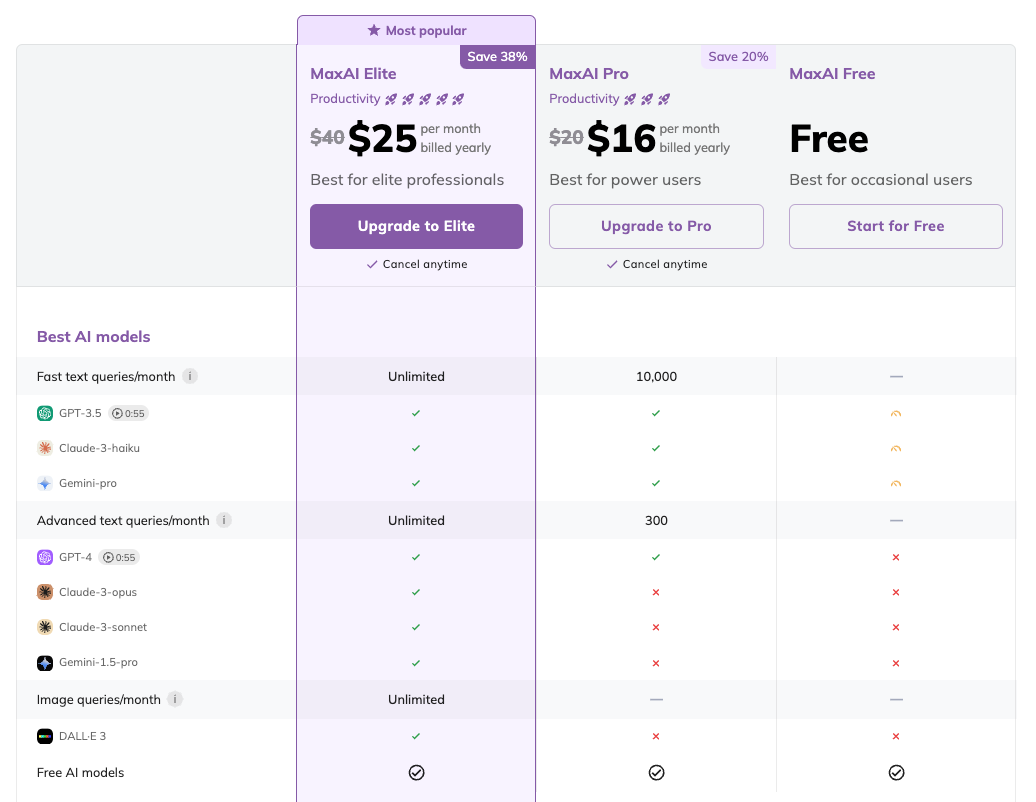Click Start for Free button

pos(895,226)
